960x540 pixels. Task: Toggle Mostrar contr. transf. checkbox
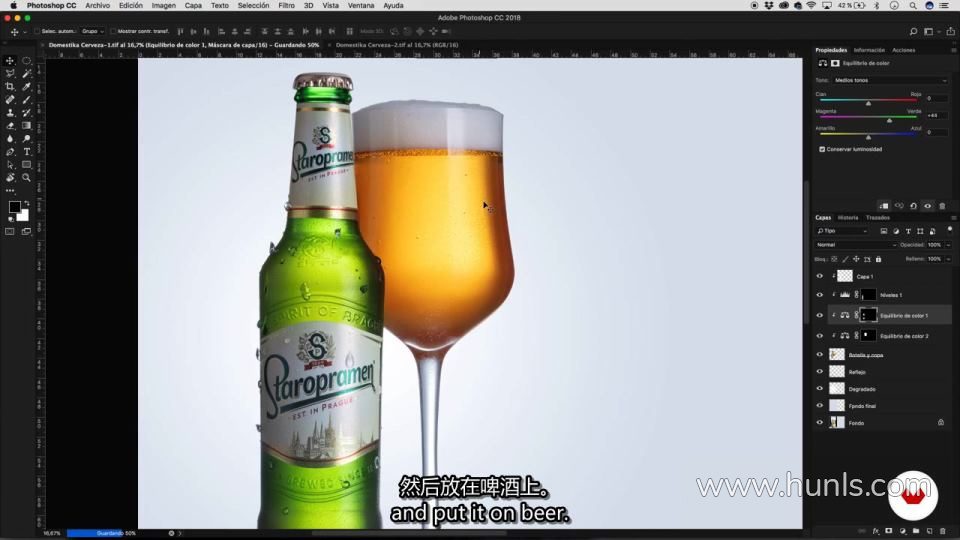click(113, 31)
